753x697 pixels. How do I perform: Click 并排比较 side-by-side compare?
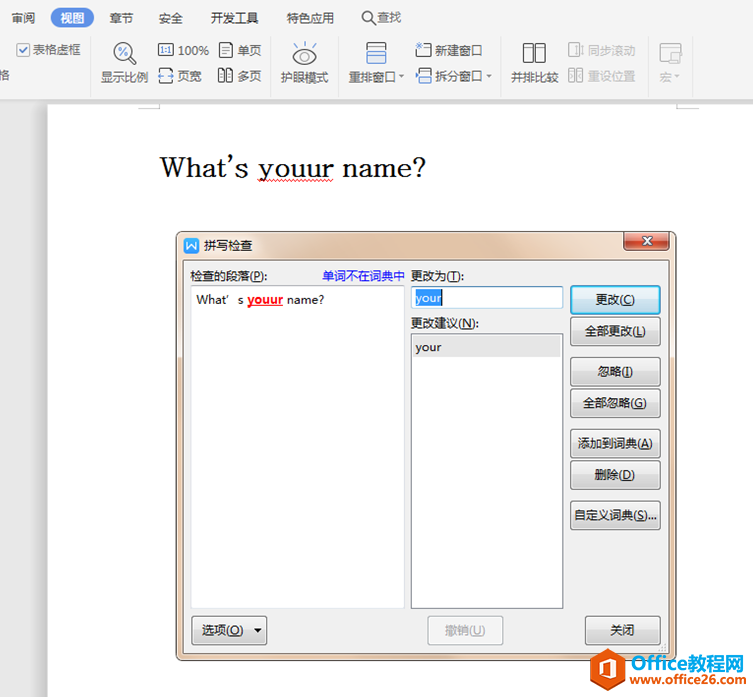[x=534, y=63]
